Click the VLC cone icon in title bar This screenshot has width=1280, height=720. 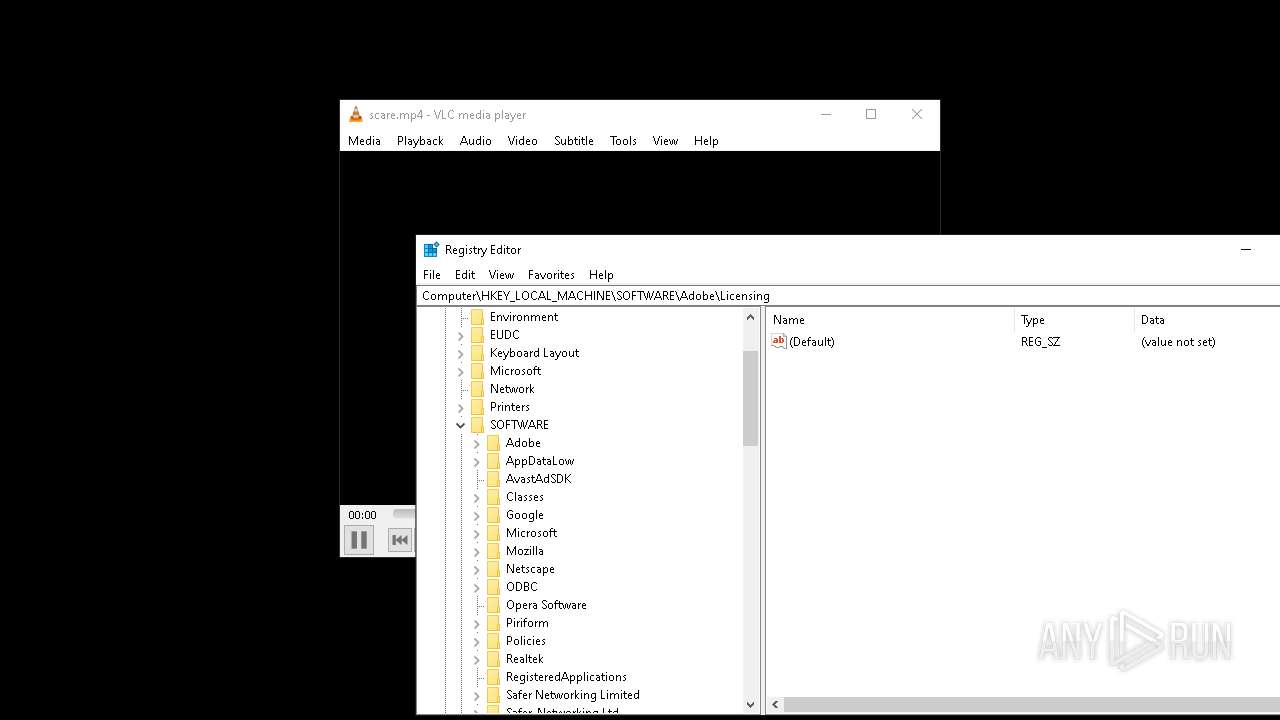point(355,115)
